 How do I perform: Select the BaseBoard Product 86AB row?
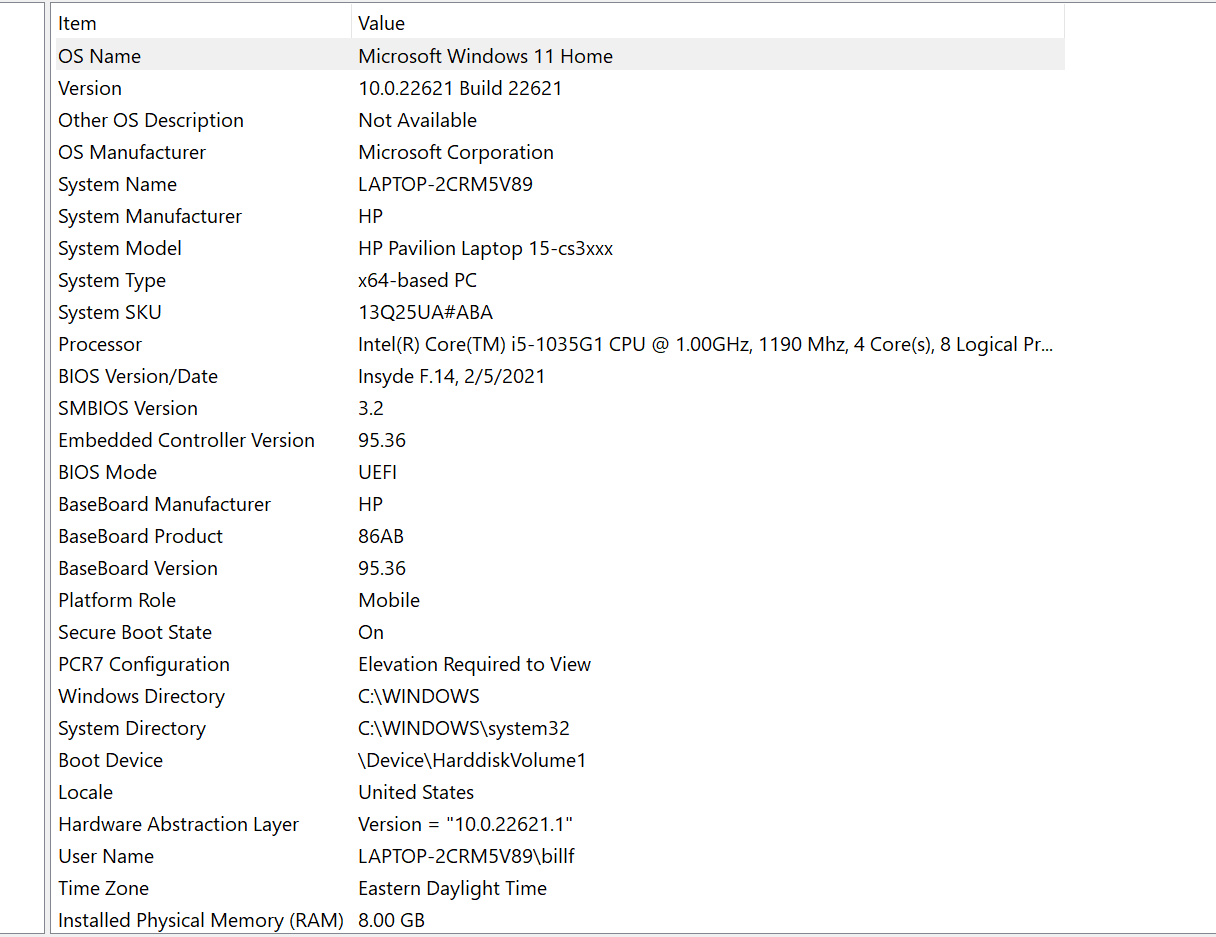tap(300, 535)
